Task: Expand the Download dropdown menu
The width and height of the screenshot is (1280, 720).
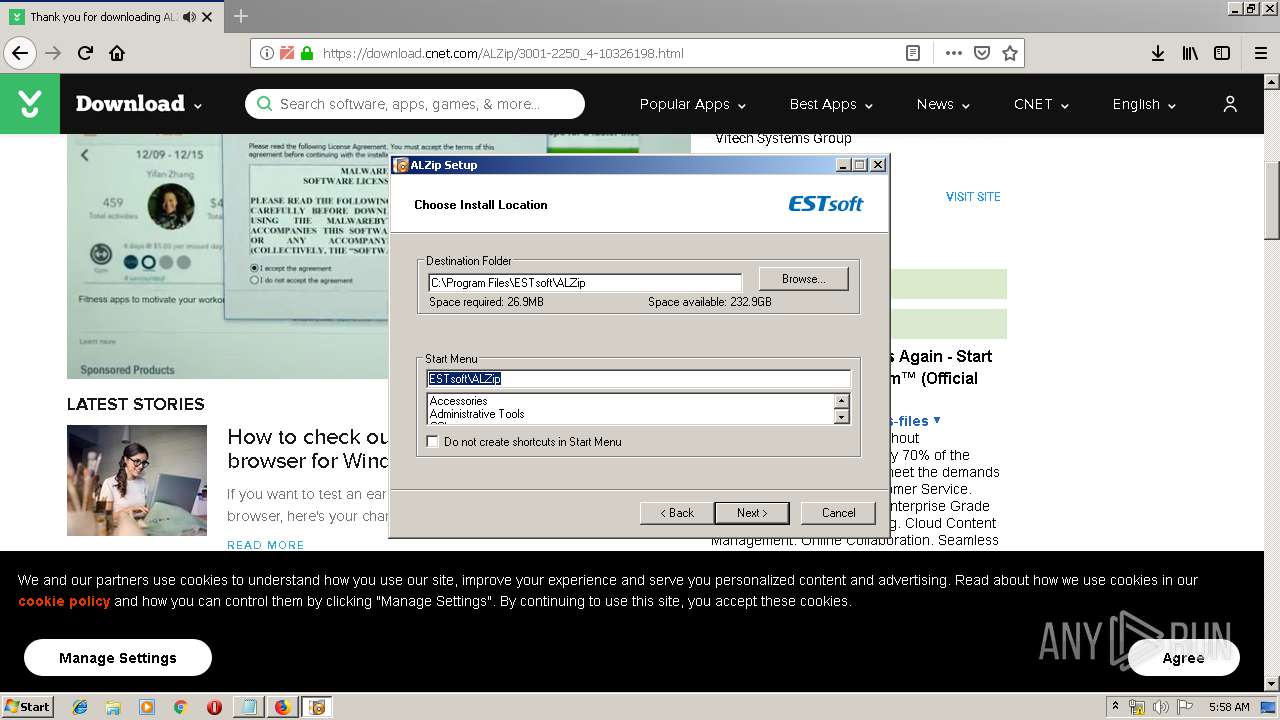Action: (139, 104)
